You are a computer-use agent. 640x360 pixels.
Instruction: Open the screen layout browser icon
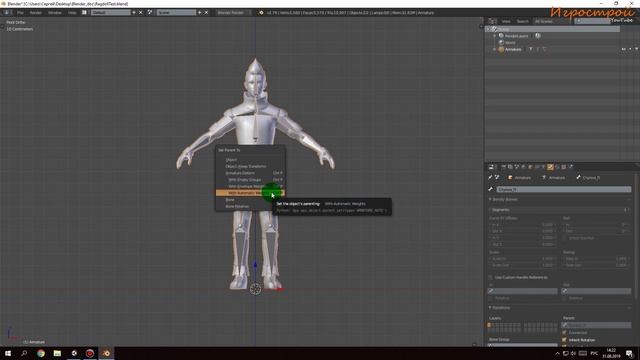click(84, 13)
